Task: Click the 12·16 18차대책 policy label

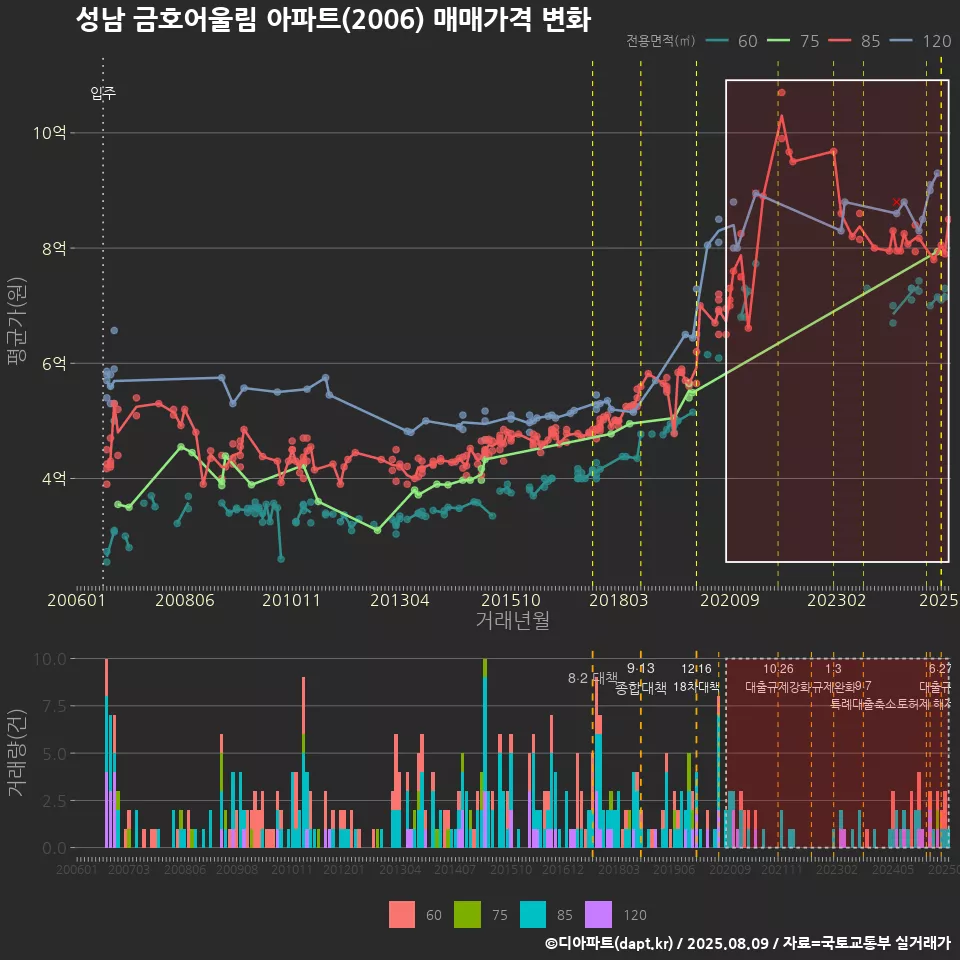Action: pos(697,678)
